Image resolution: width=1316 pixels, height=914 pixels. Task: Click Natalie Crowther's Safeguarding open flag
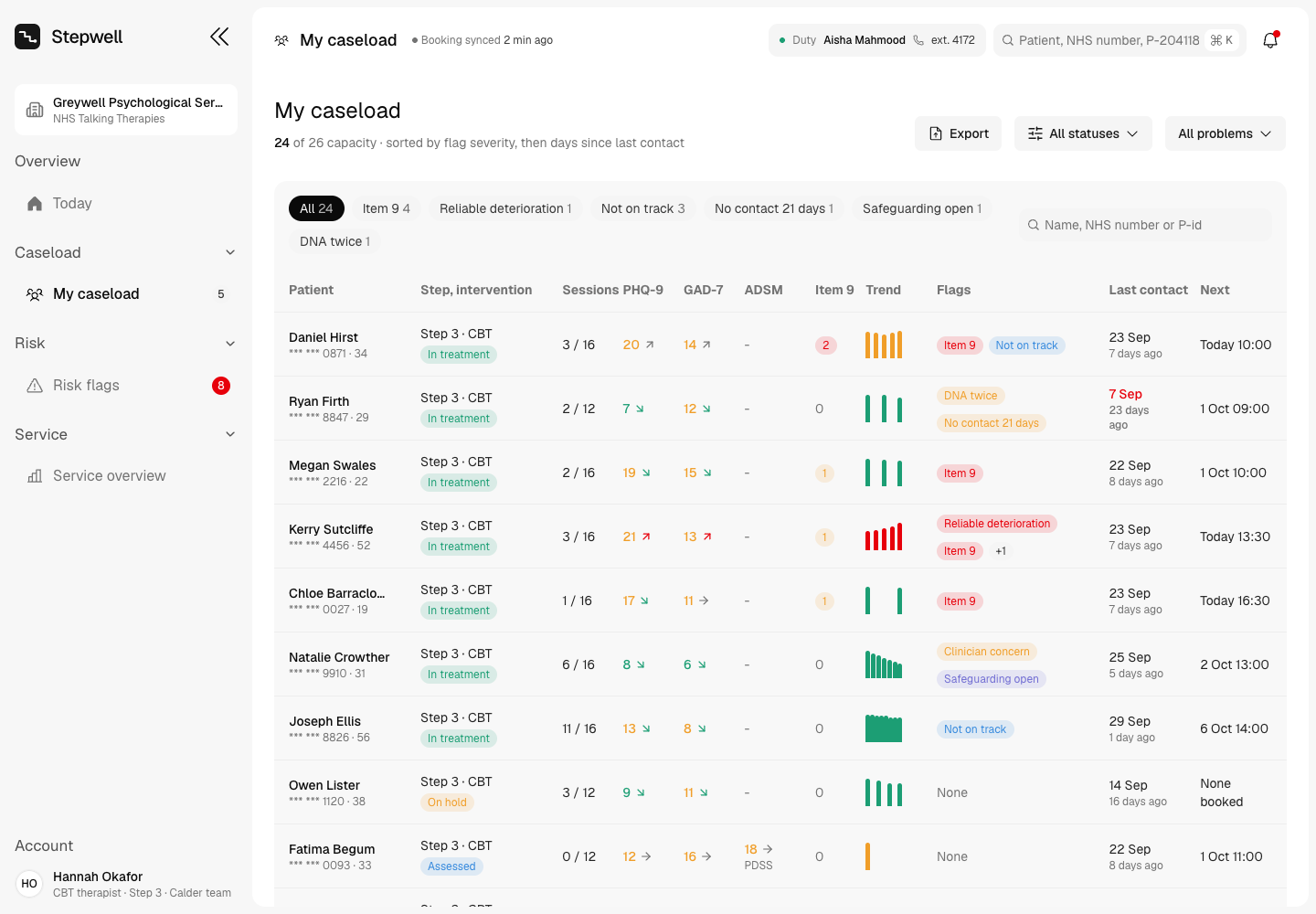[992, 679]
